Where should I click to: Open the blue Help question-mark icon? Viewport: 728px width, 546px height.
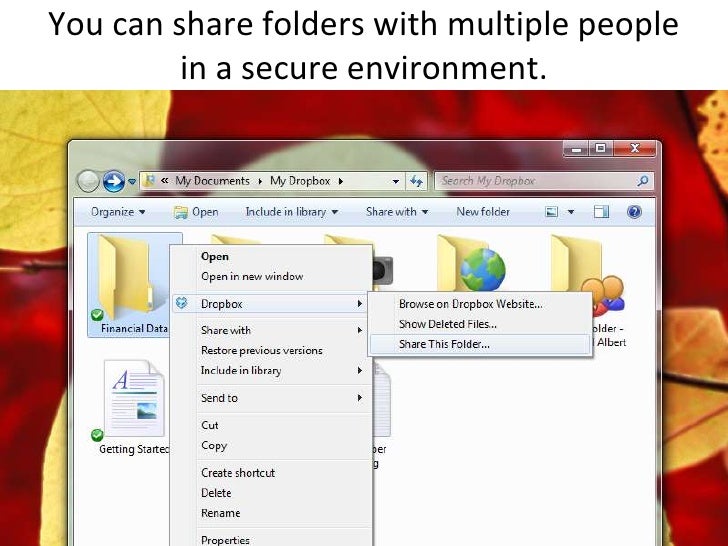634,212
